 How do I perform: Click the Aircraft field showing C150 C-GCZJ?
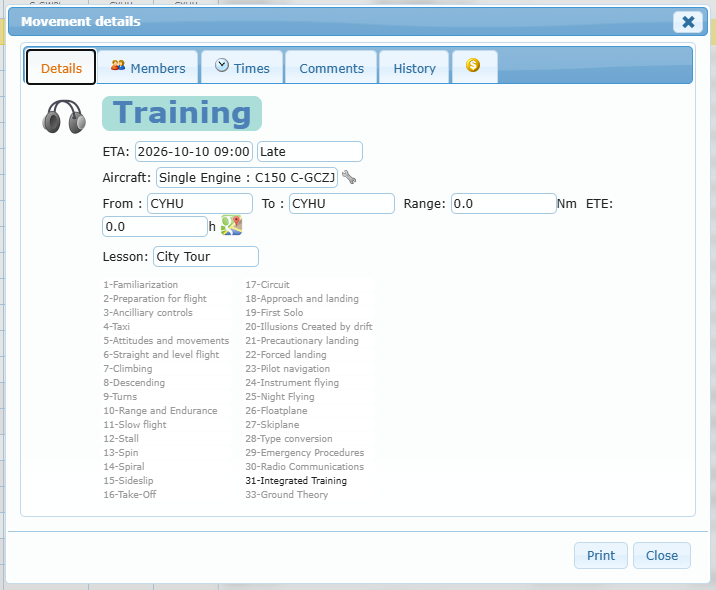pos(247,177)
